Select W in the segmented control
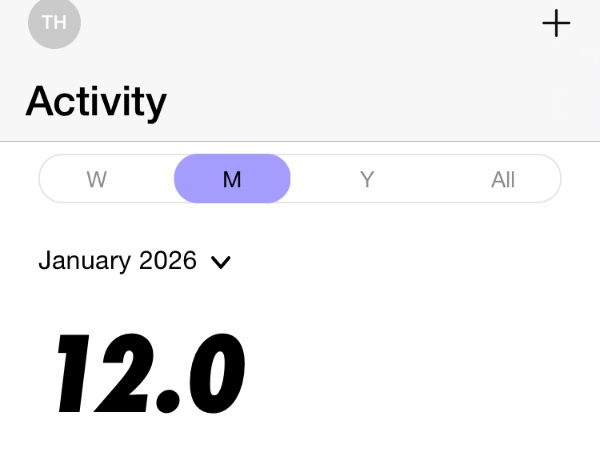Image resolution: width=600 pixels, height=450 pixels. tap(97, 180)
